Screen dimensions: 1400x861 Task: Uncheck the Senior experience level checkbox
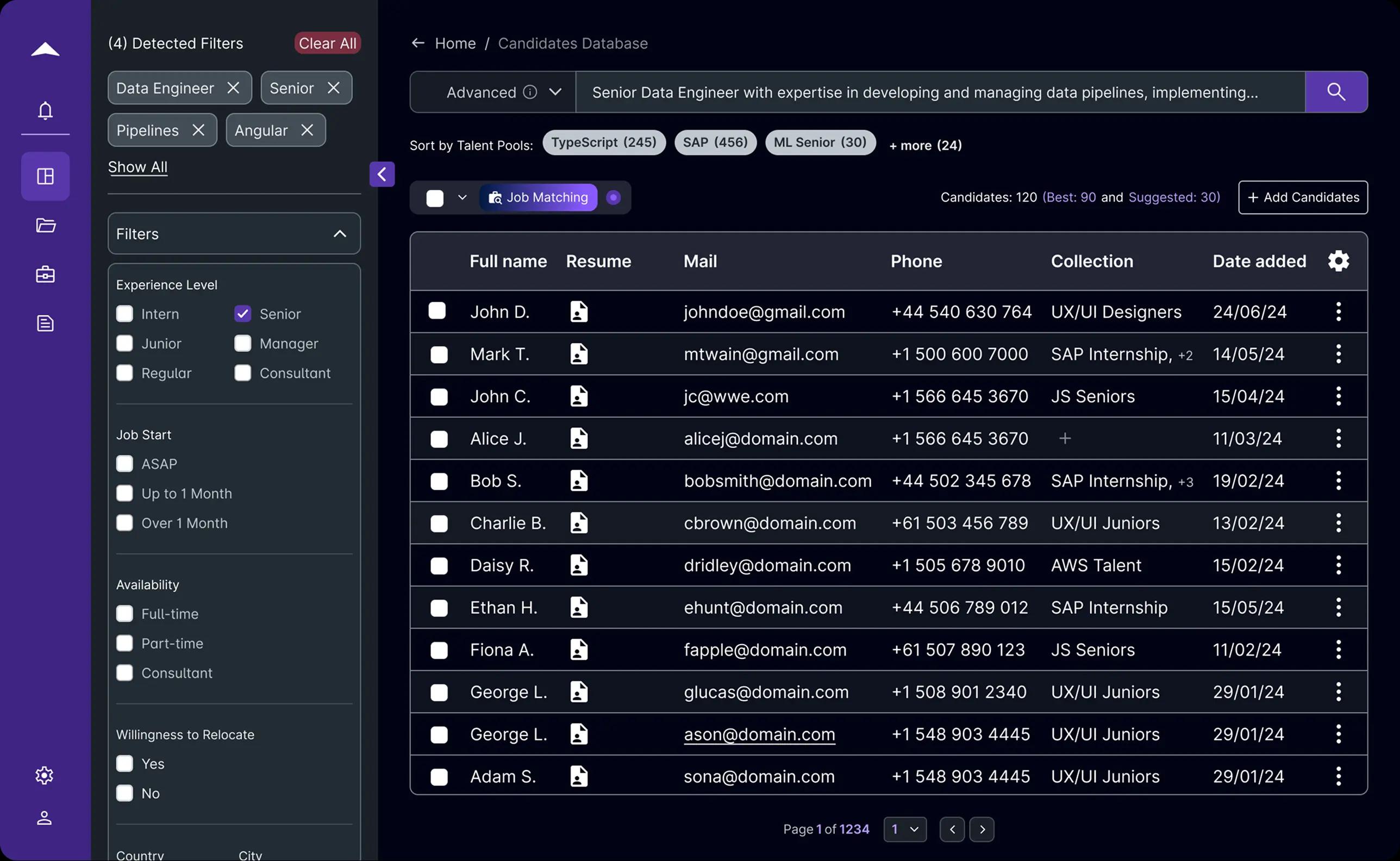click(x=242, y=314)
